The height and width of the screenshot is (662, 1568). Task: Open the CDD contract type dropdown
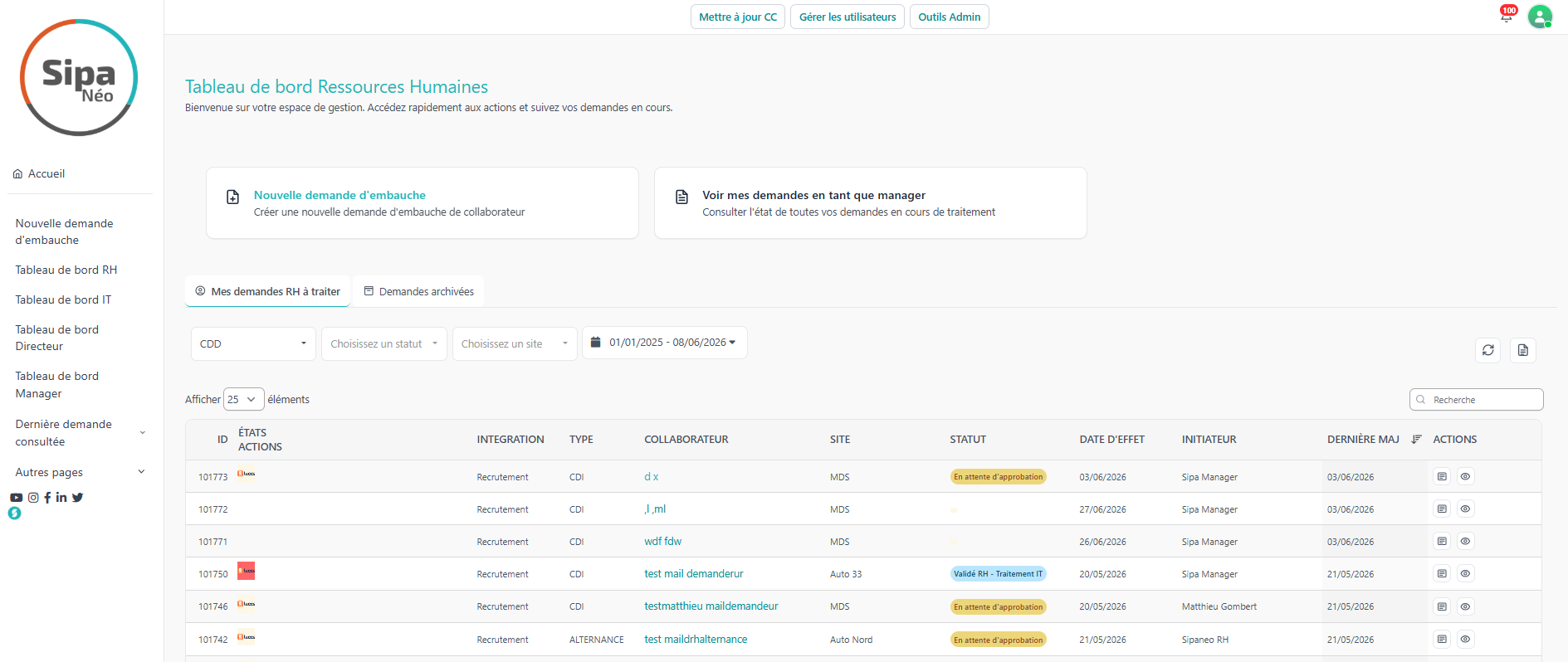point(253,343)
